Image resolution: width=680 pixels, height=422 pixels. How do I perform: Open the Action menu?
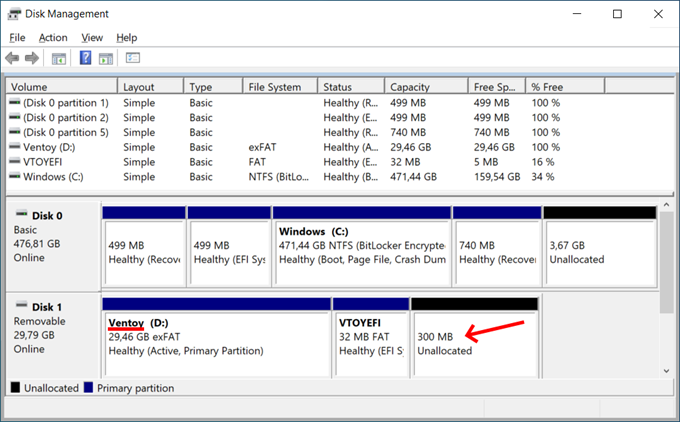point(53,37)
